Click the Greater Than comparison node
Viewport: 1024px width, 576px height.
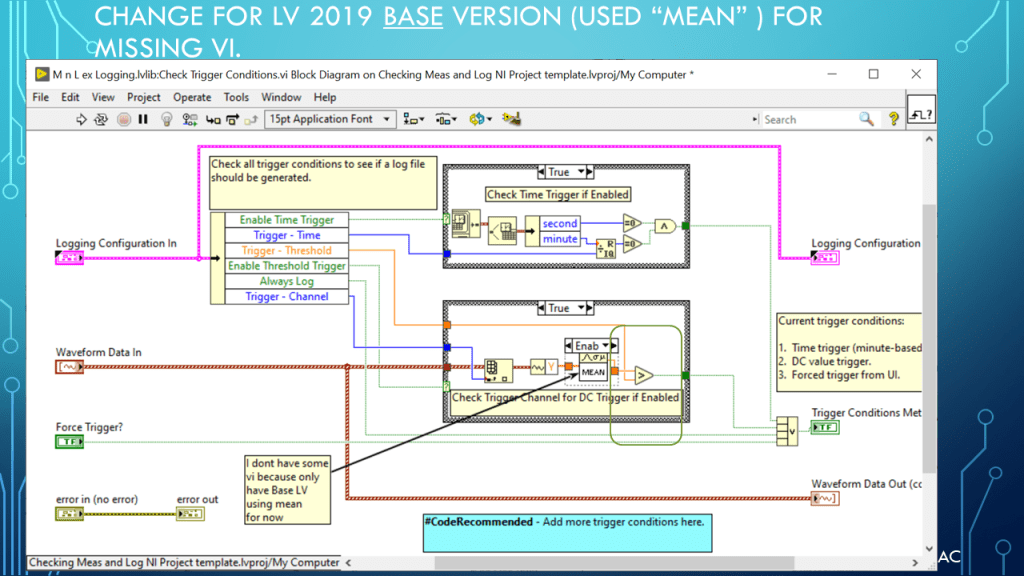click(643, 375)
